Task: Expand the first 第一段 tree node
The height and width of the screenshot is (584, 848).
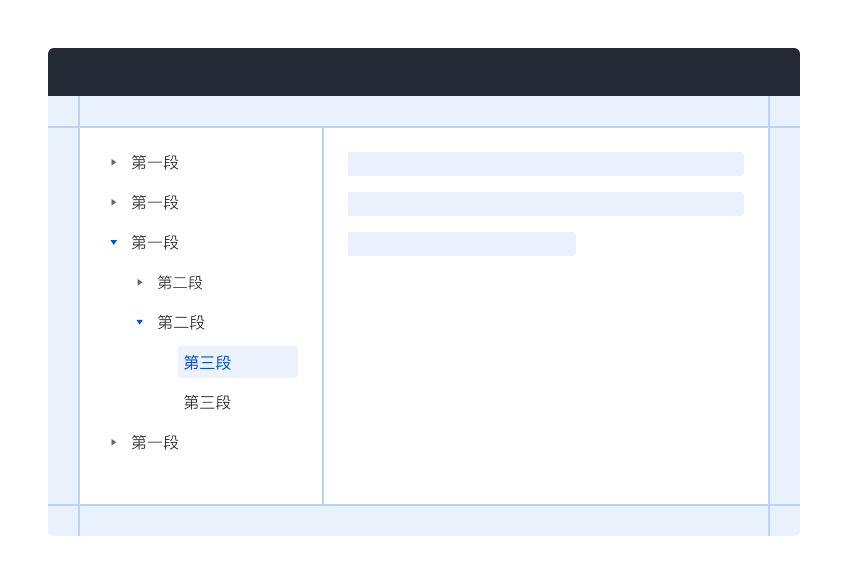Action: click(x=113, y=162)
